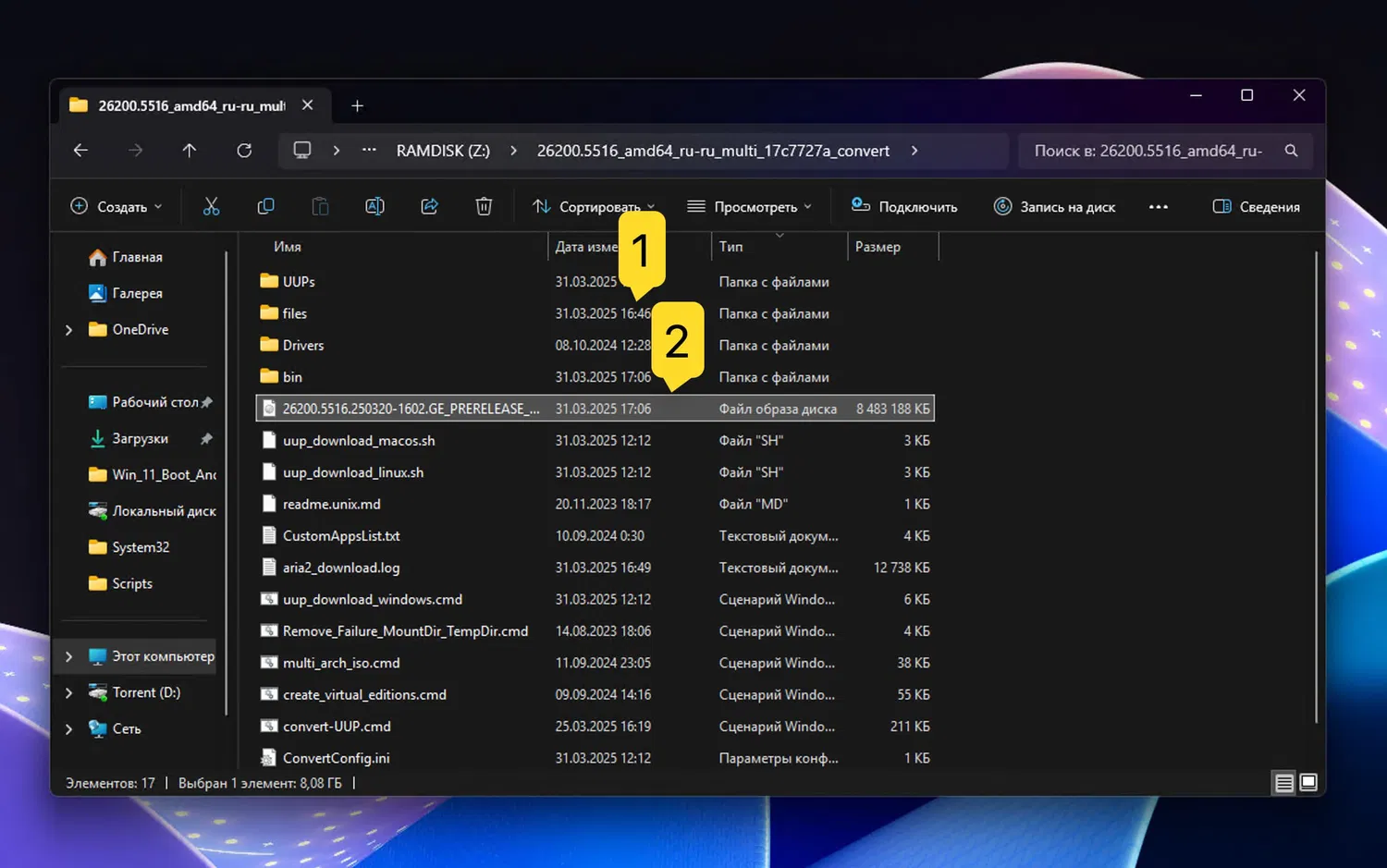Navigate back to previous folder
Screen dimensions: 1387x868
81,151
